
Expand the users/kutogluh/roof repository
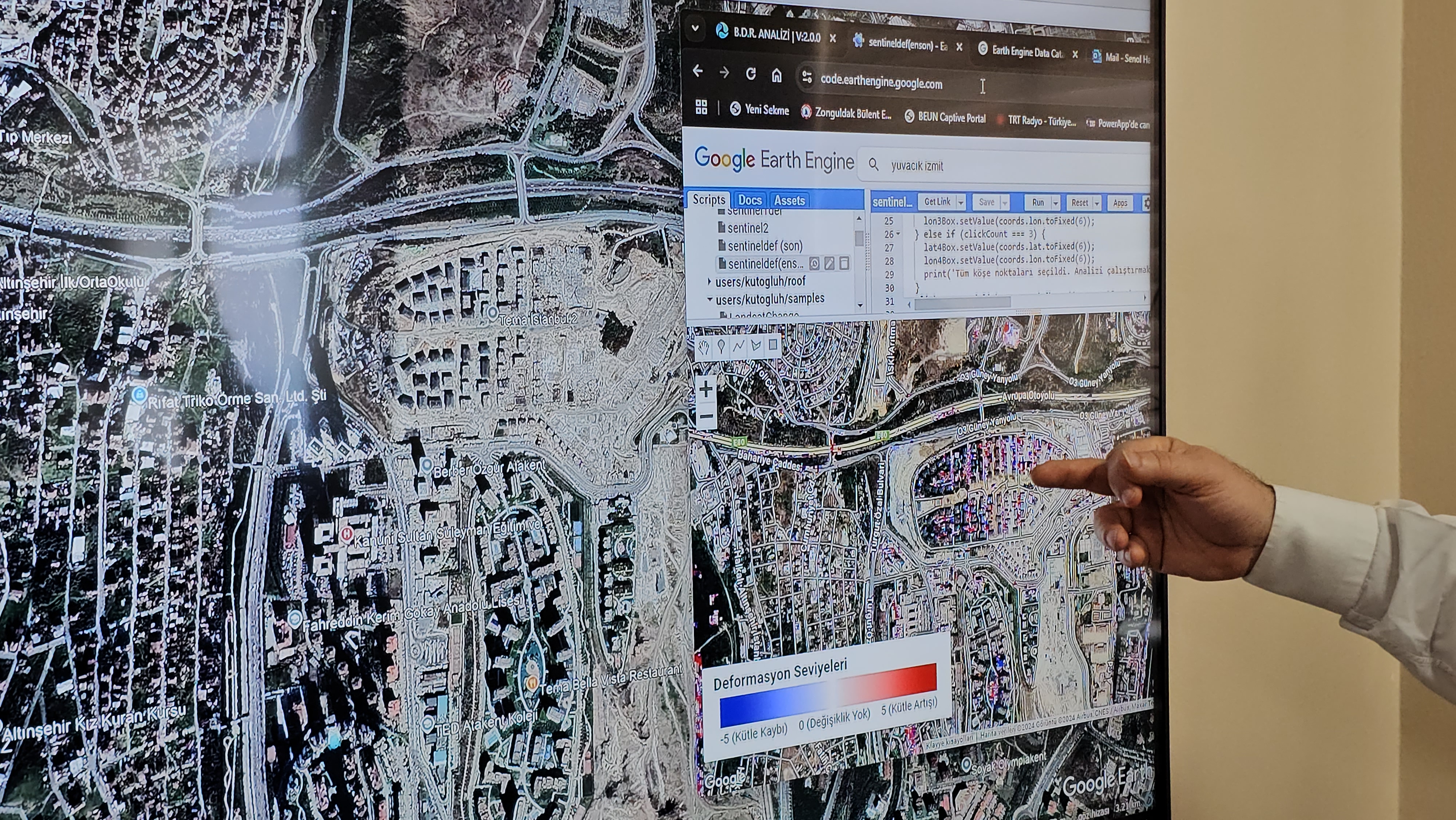point(709,281)
